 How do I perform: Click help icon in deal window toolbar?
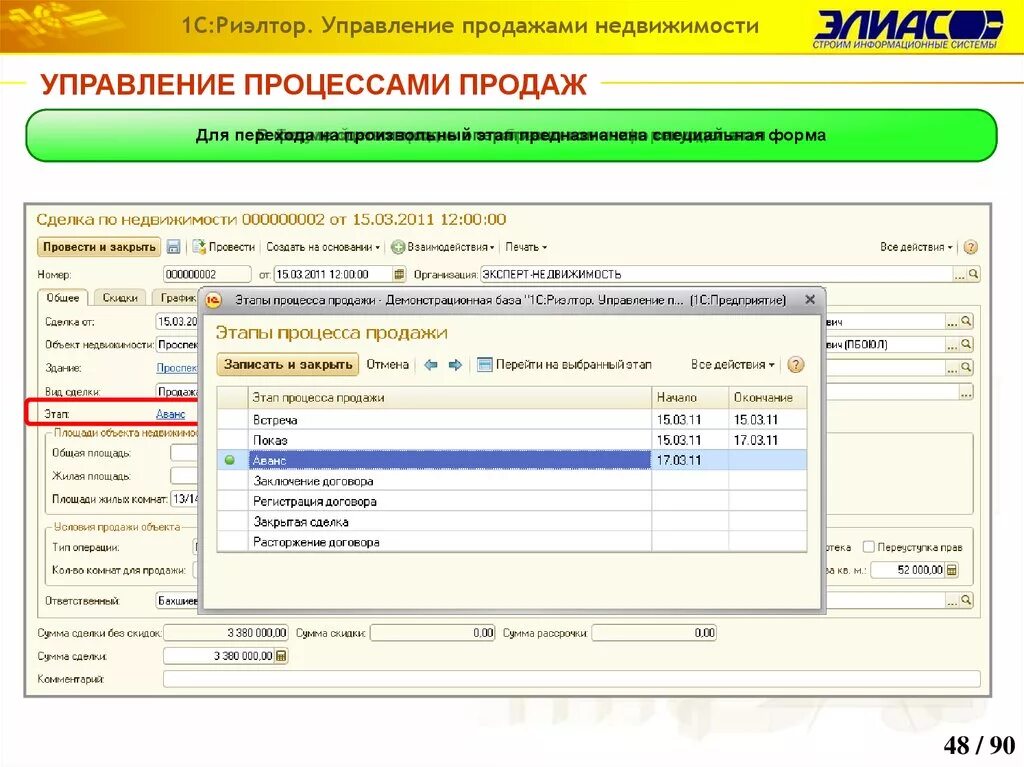[970, 247]
